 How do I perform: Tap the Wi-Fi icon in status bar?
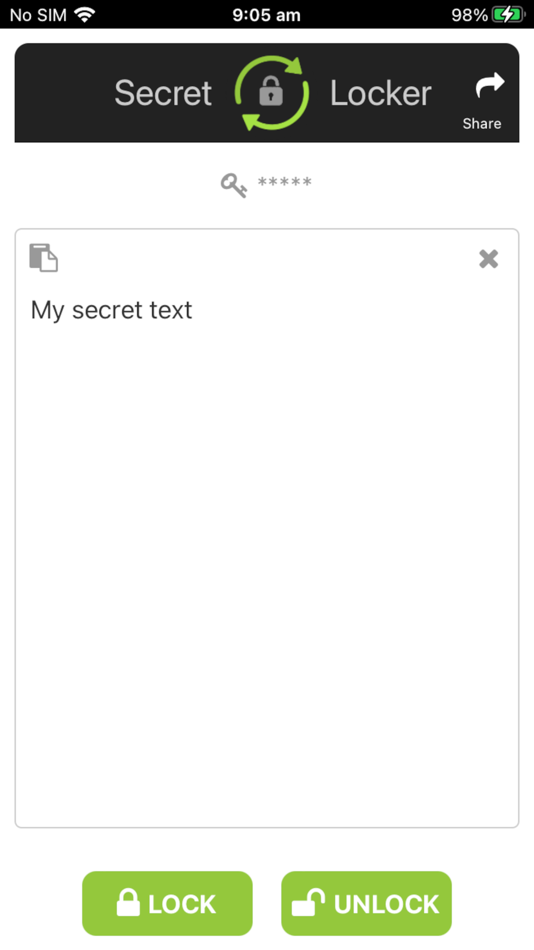tap(85, 15)
